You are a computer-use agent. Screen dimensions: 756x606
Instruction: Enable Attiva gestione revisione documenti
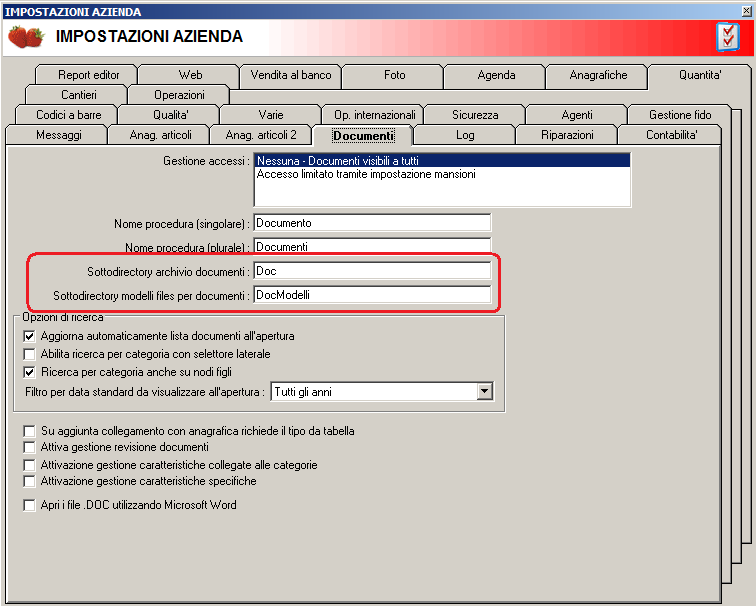click(x=29, y=447)
